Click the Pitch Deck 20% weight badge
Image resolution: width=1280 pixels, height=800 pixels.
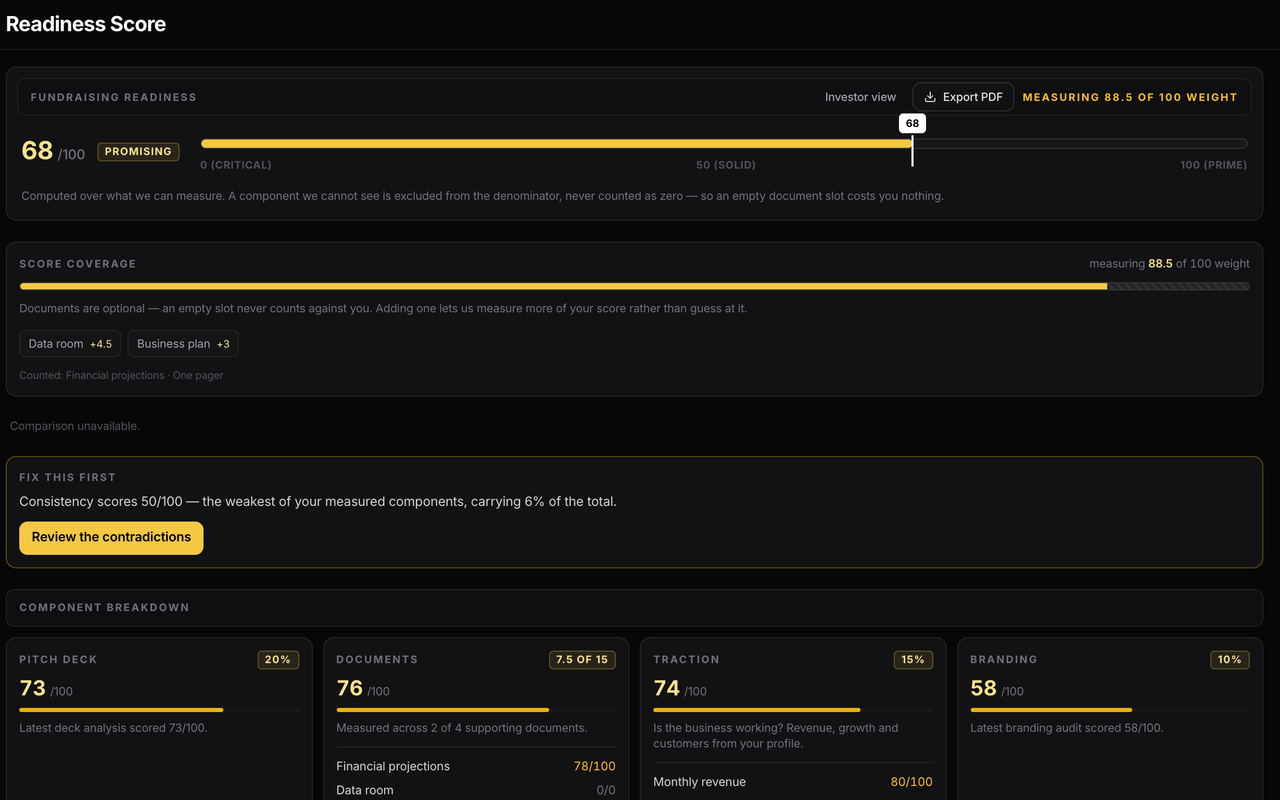pyautogui.click(x=278, y=660)
